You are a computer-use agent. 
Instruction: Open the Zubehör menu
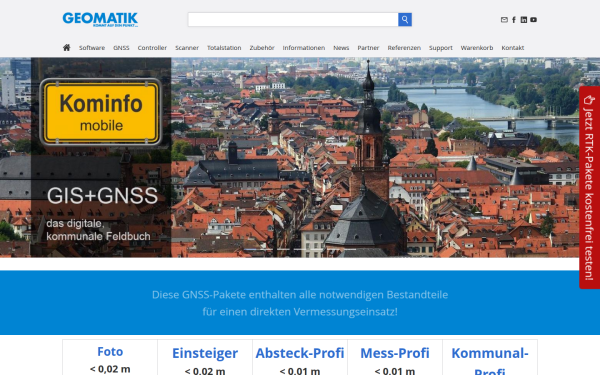262,48
